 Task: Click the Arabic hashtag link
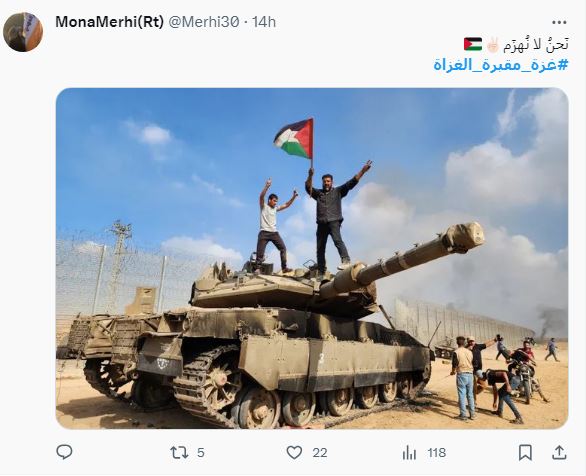point(501,65)
